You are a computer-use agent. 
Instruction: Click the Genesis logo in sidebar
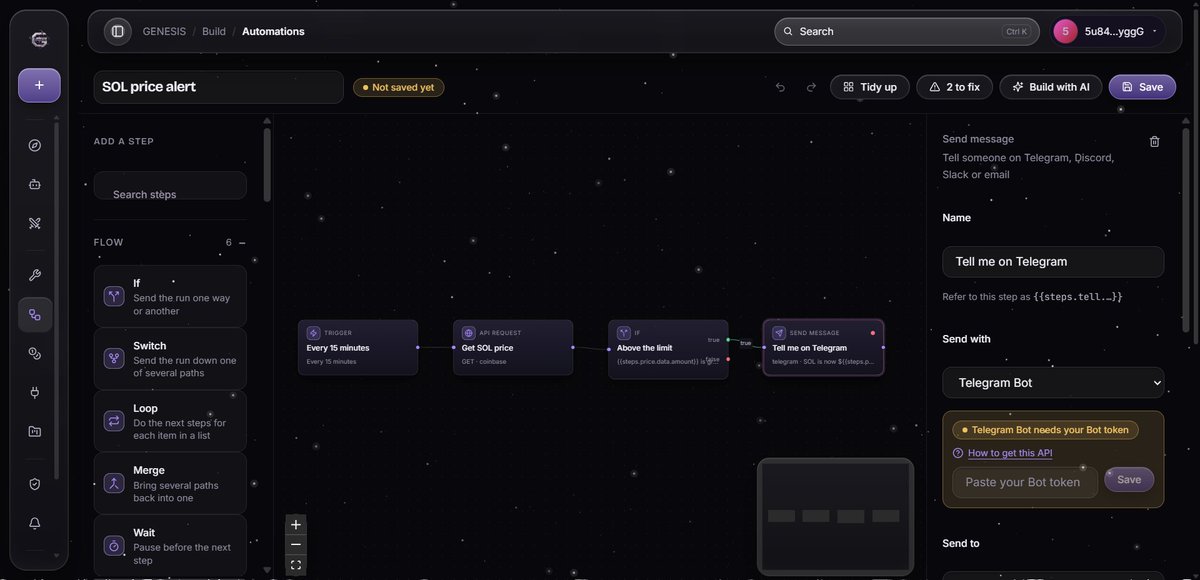point(39,40)
